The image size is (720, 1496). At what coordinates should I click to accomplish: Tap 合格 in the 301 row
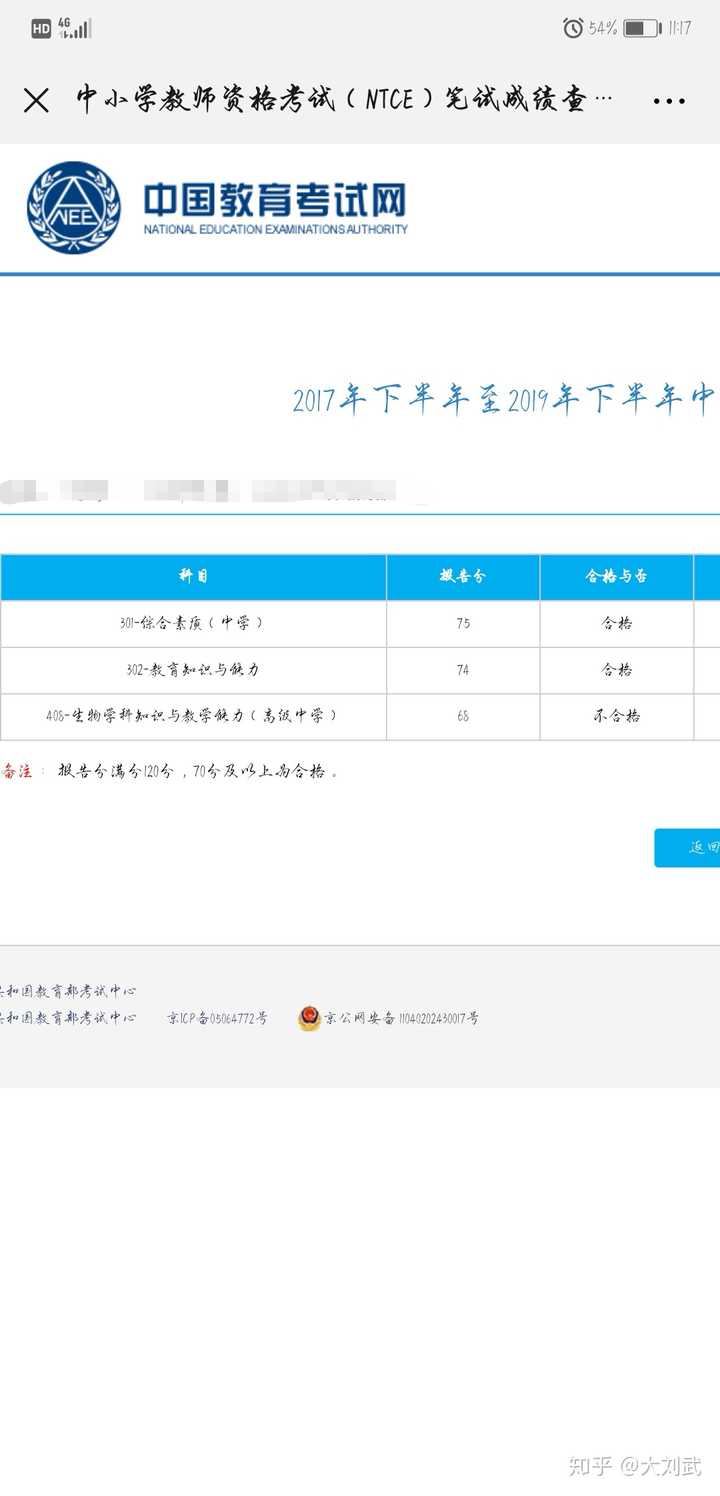coord(616,623)
